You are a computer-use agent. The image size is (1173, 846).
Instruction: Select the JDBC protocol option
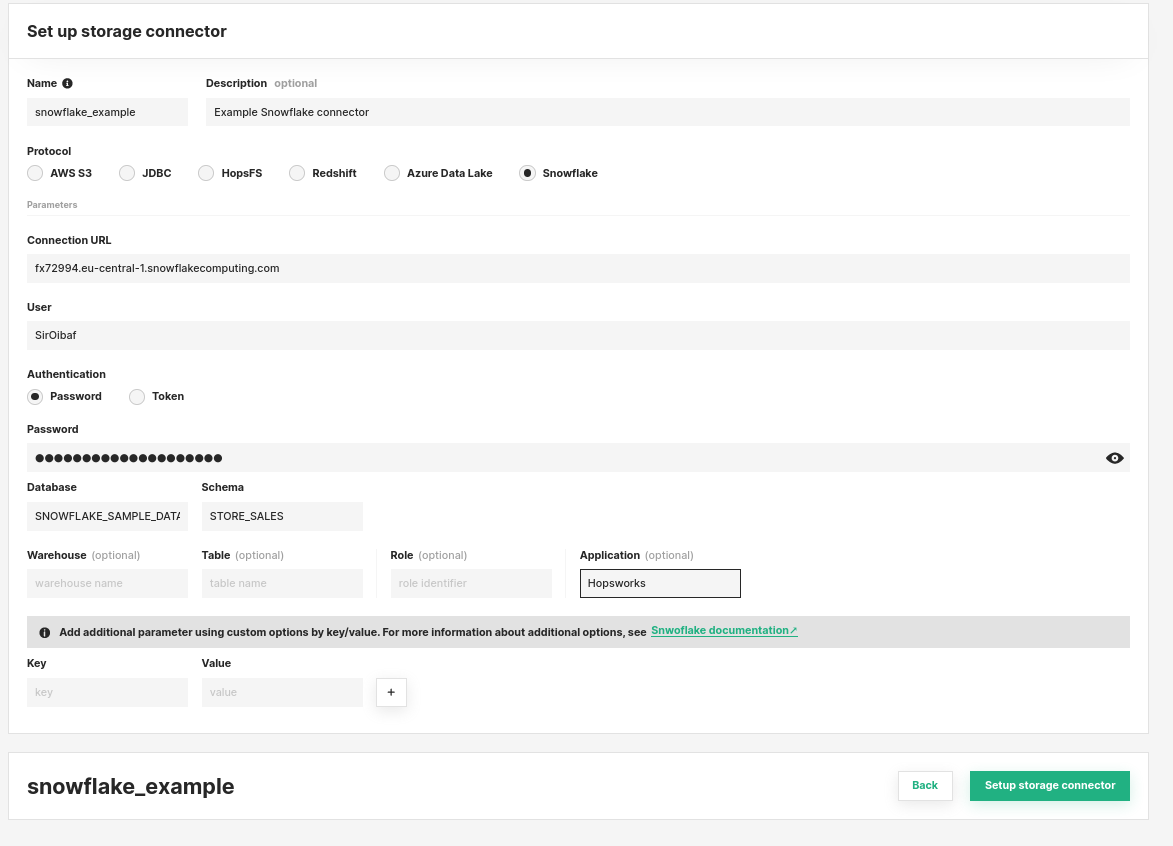(127, 173)
